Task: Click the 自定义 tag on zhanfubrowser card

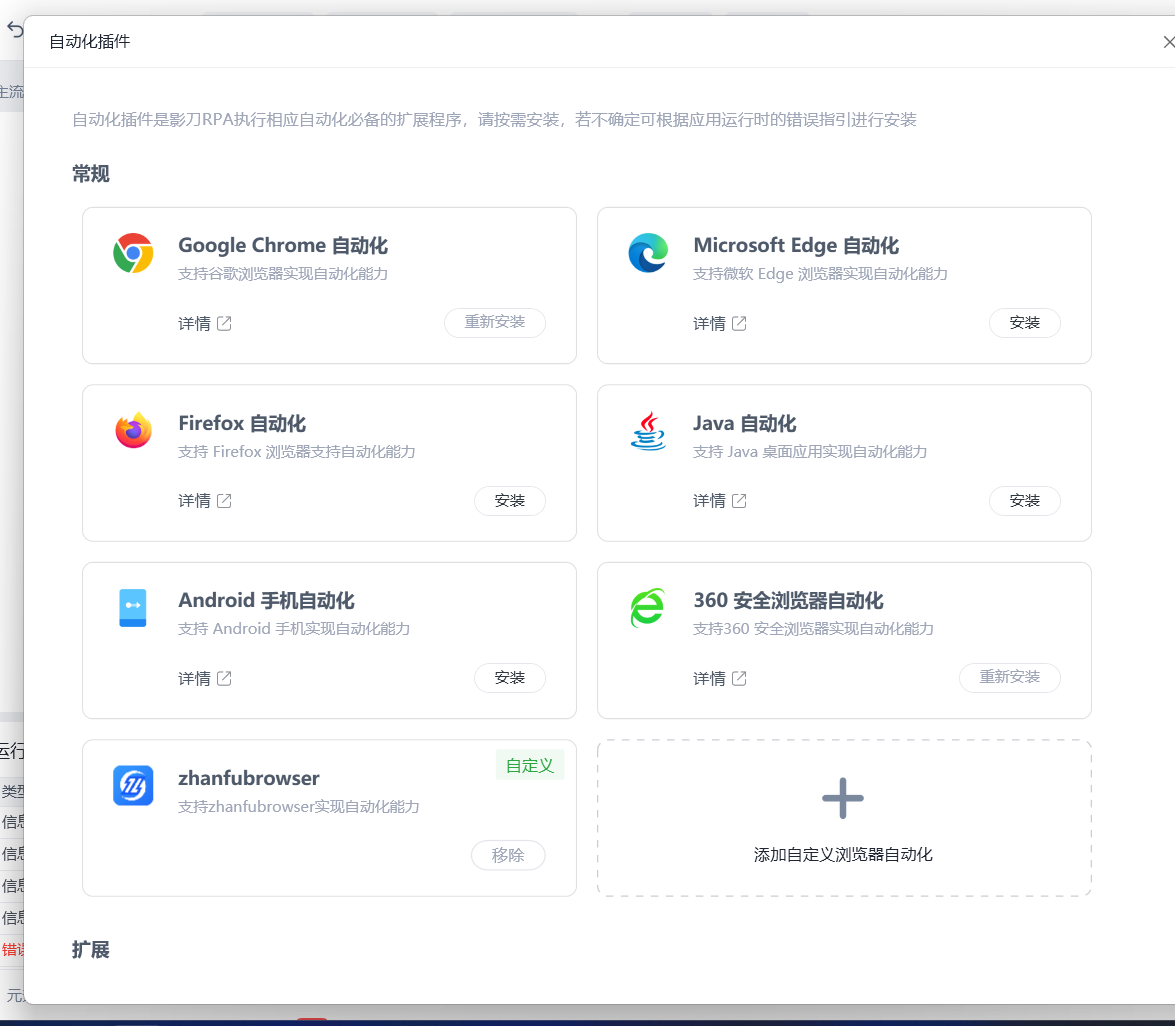Action: click(x=530, y=765)
